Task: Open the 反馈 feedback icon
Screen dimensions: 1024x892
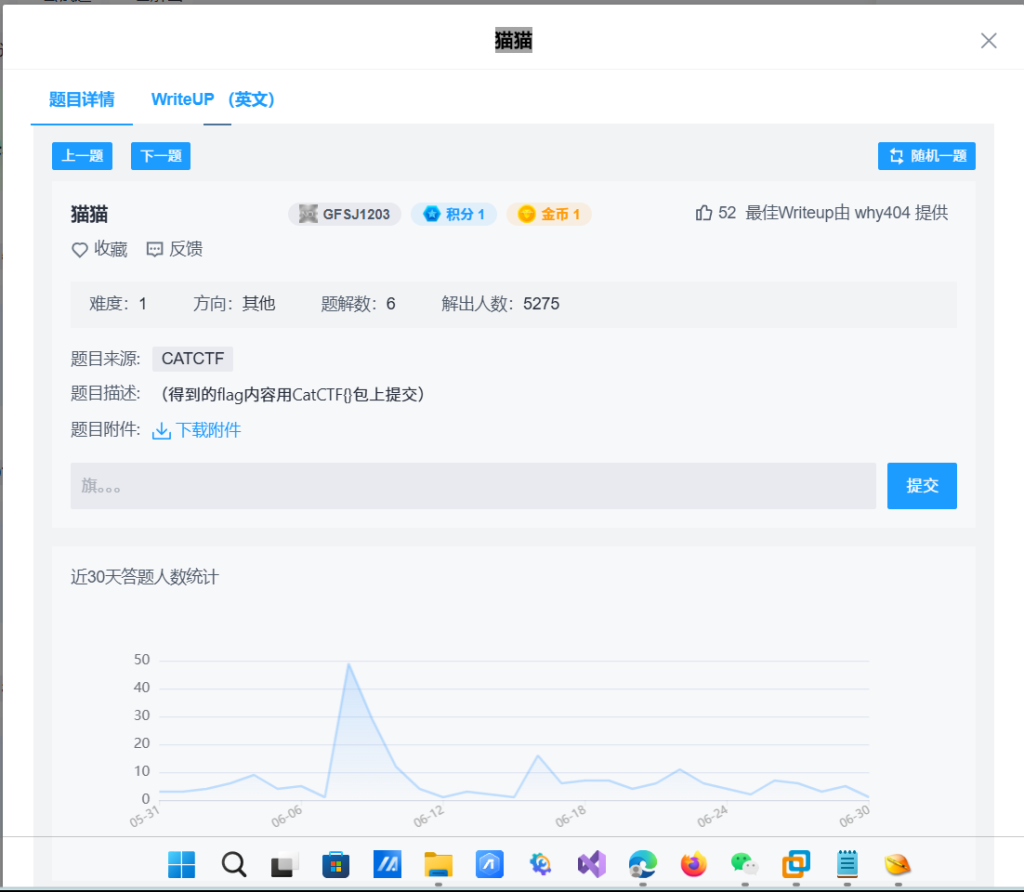Action: click(x=155, y=250)
